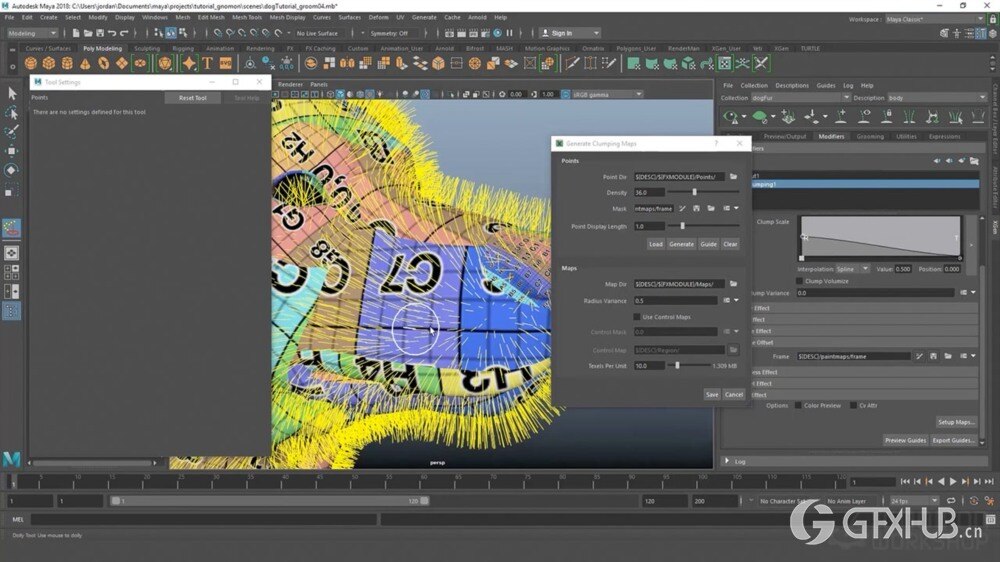The image size is (1000, 562).
Task: Pick the Select tool arrow in toolbox
Action: pyautogui.click(x=11, y=94)
